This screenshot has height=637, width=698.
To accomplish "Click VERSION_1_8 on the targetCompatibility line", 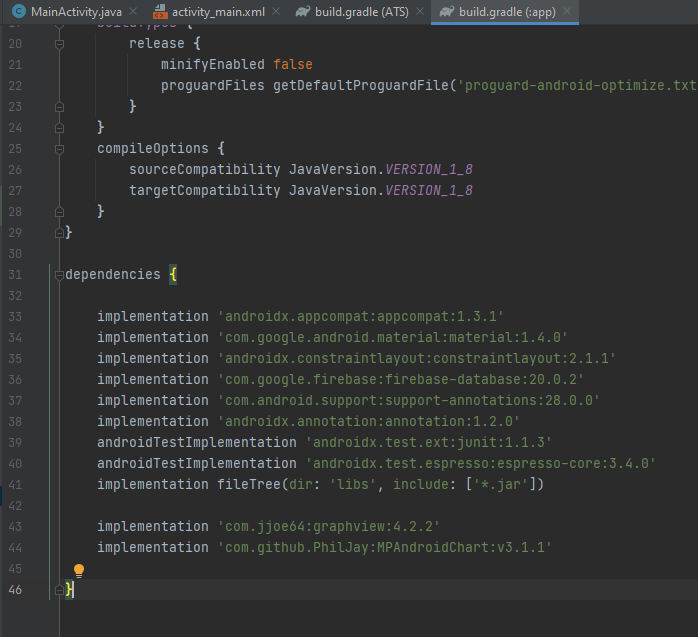I will (429, 191).
